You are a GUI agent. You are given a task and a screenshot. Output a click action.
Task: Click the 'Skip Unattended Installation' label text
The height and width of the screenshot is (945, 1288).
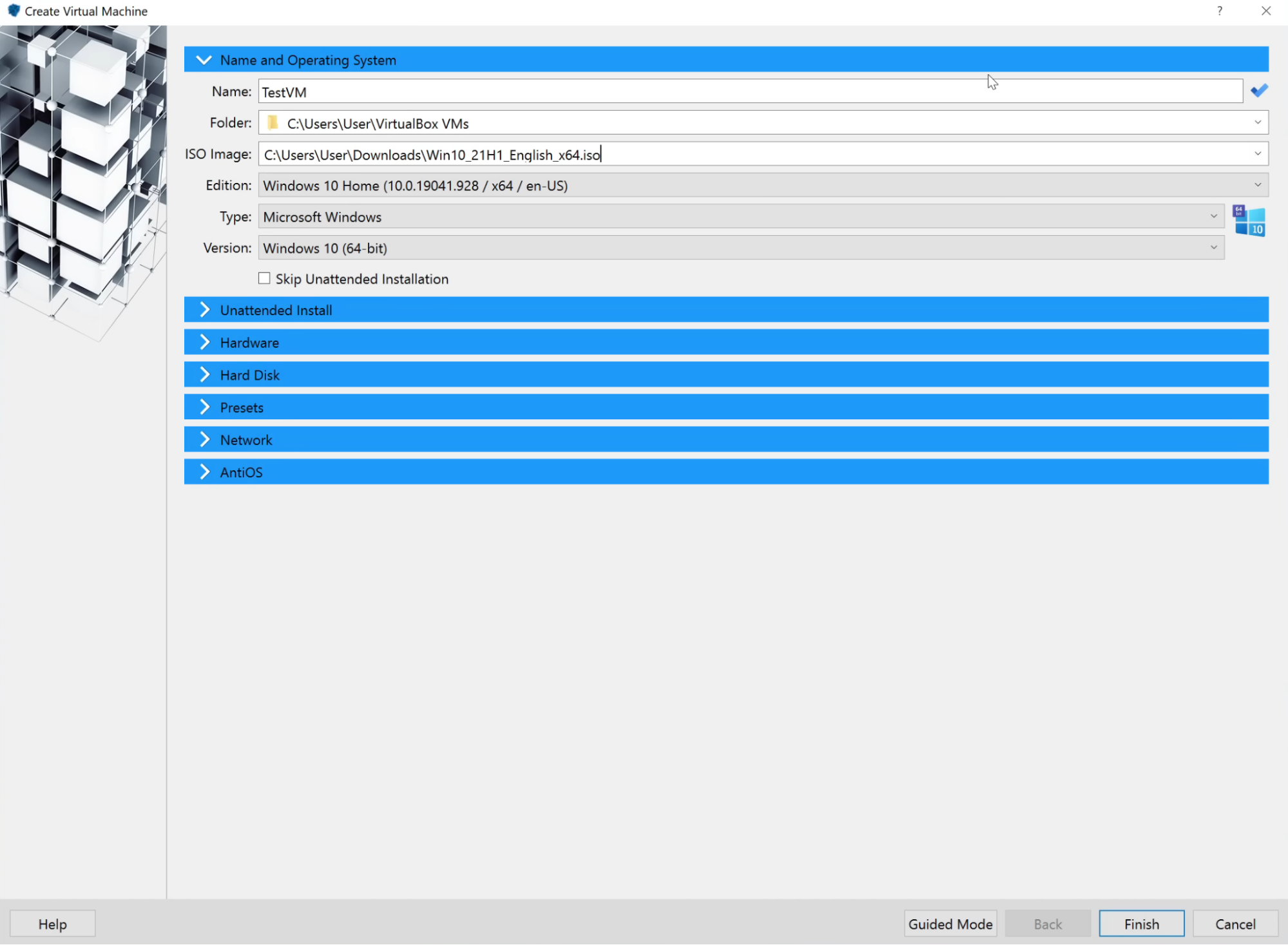(362, 279)
